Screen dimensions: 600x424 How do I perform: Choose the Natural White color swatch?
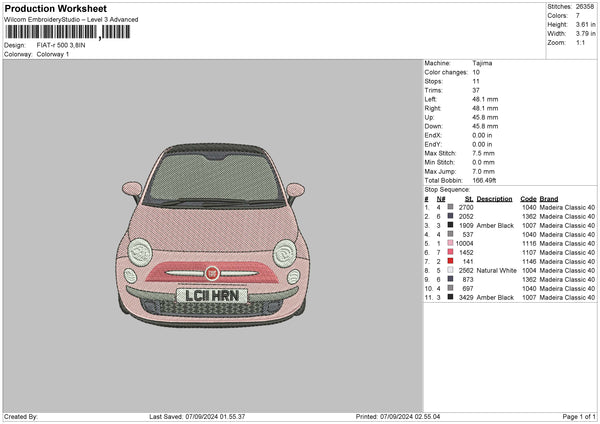point(451,270)
